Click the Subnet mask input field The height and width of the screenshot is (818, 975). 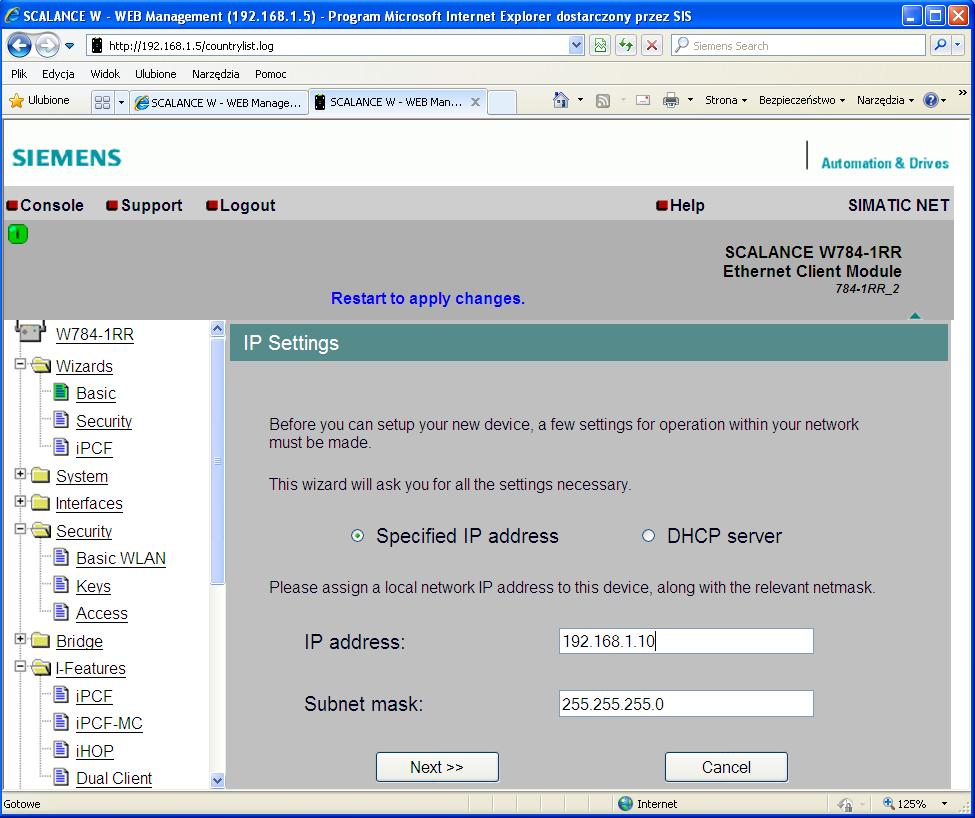(x=686, y=704)
